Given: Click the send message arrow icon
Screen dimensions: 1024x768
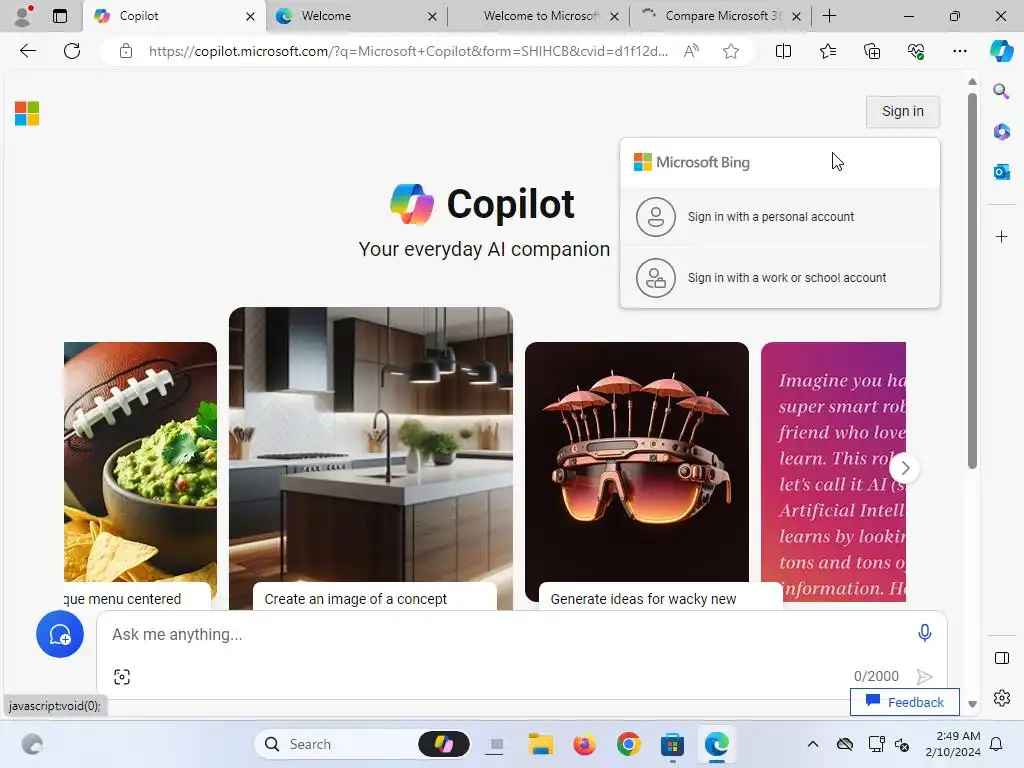Looking at the screenshot, I should pyautogui.click(x=924, y=677).
